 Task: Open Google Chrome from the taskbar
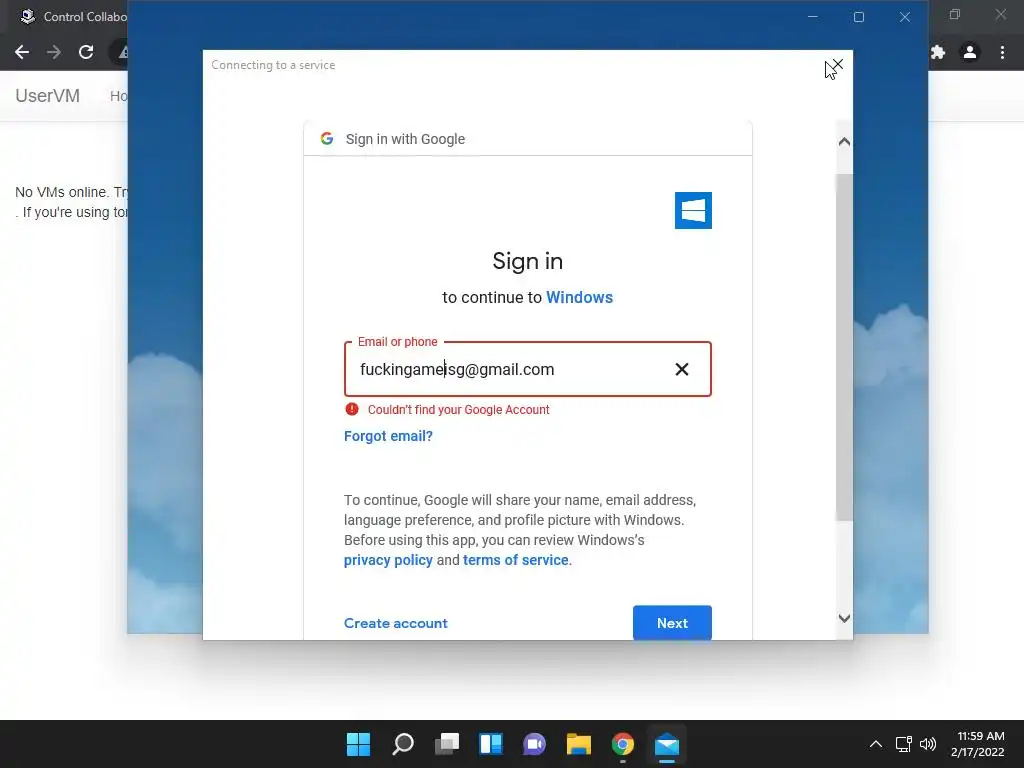click(622, 744)
